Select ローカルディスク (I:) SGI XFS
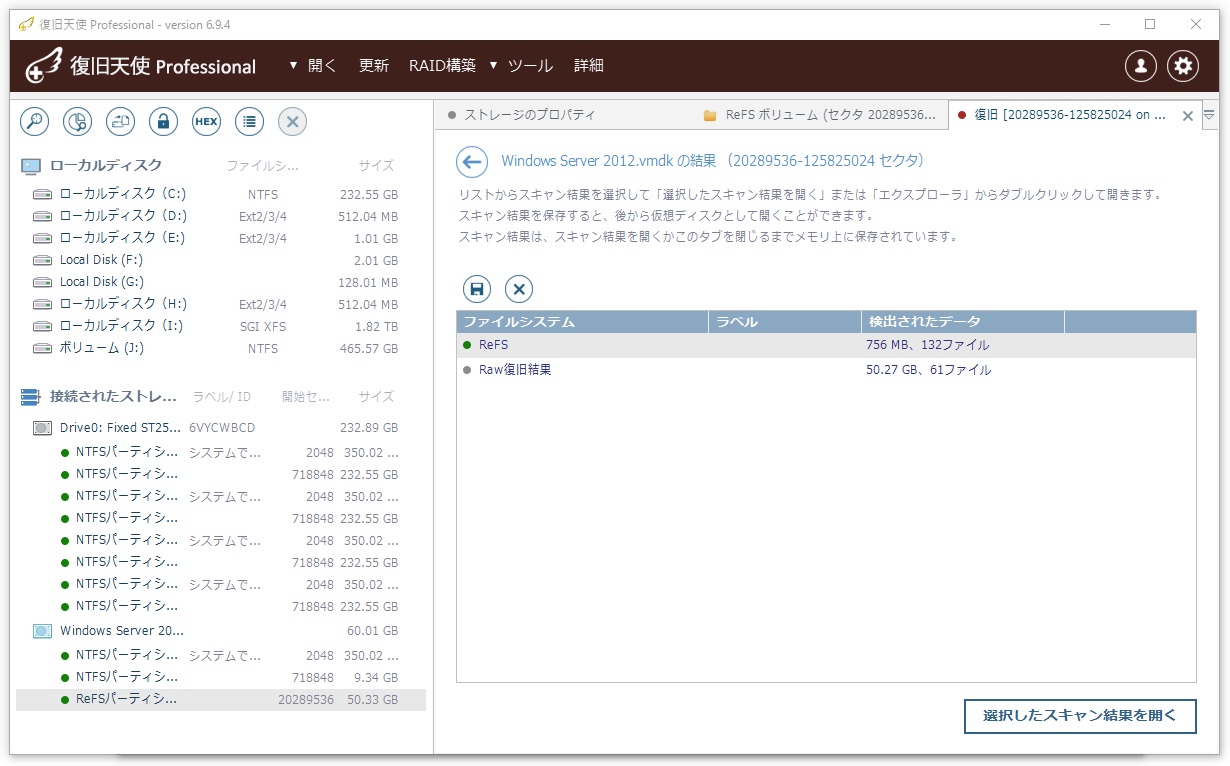 point(221,326)
